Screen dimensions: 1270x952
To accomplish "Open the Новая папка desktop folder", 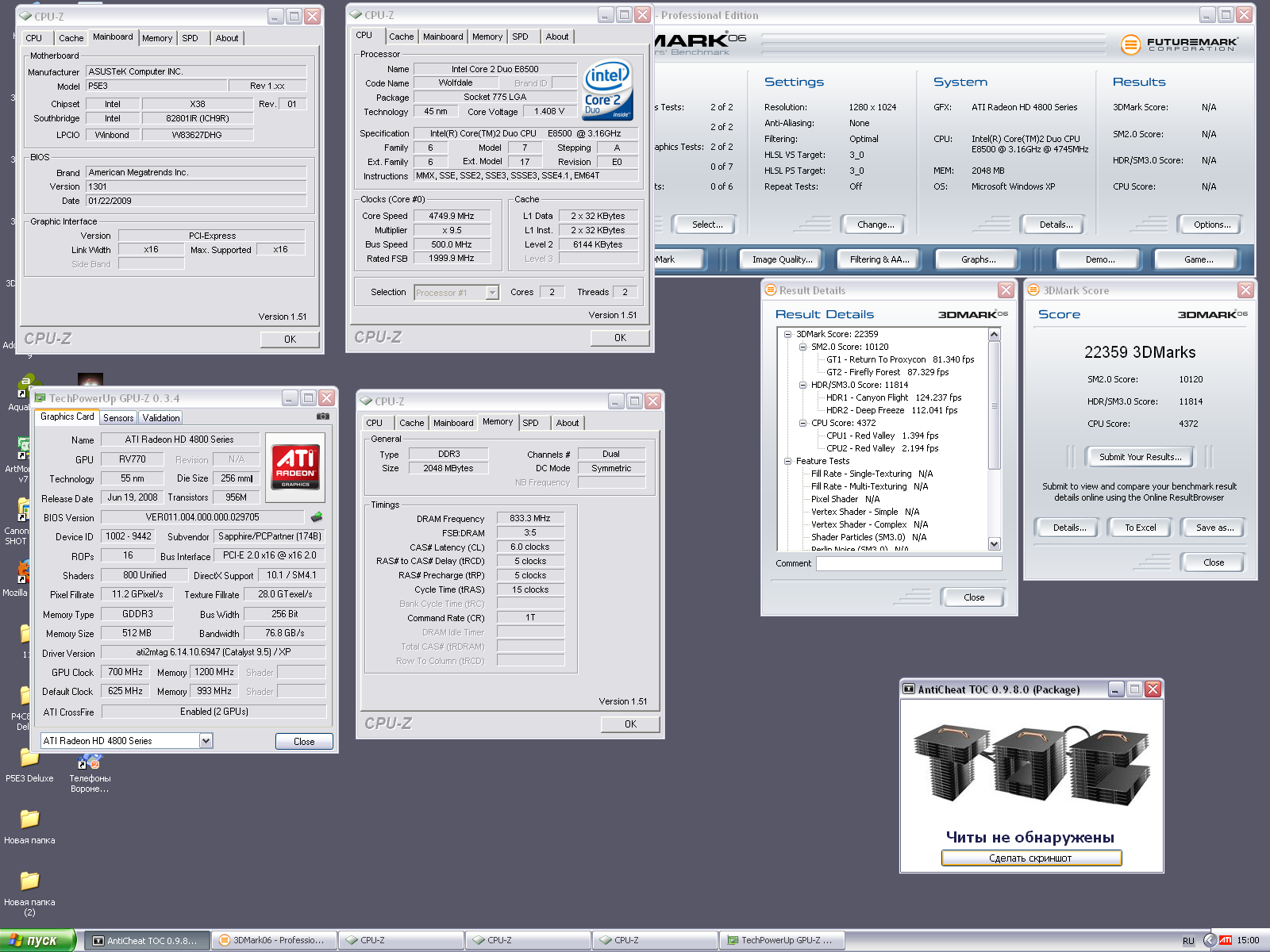I will coord(29,827).
